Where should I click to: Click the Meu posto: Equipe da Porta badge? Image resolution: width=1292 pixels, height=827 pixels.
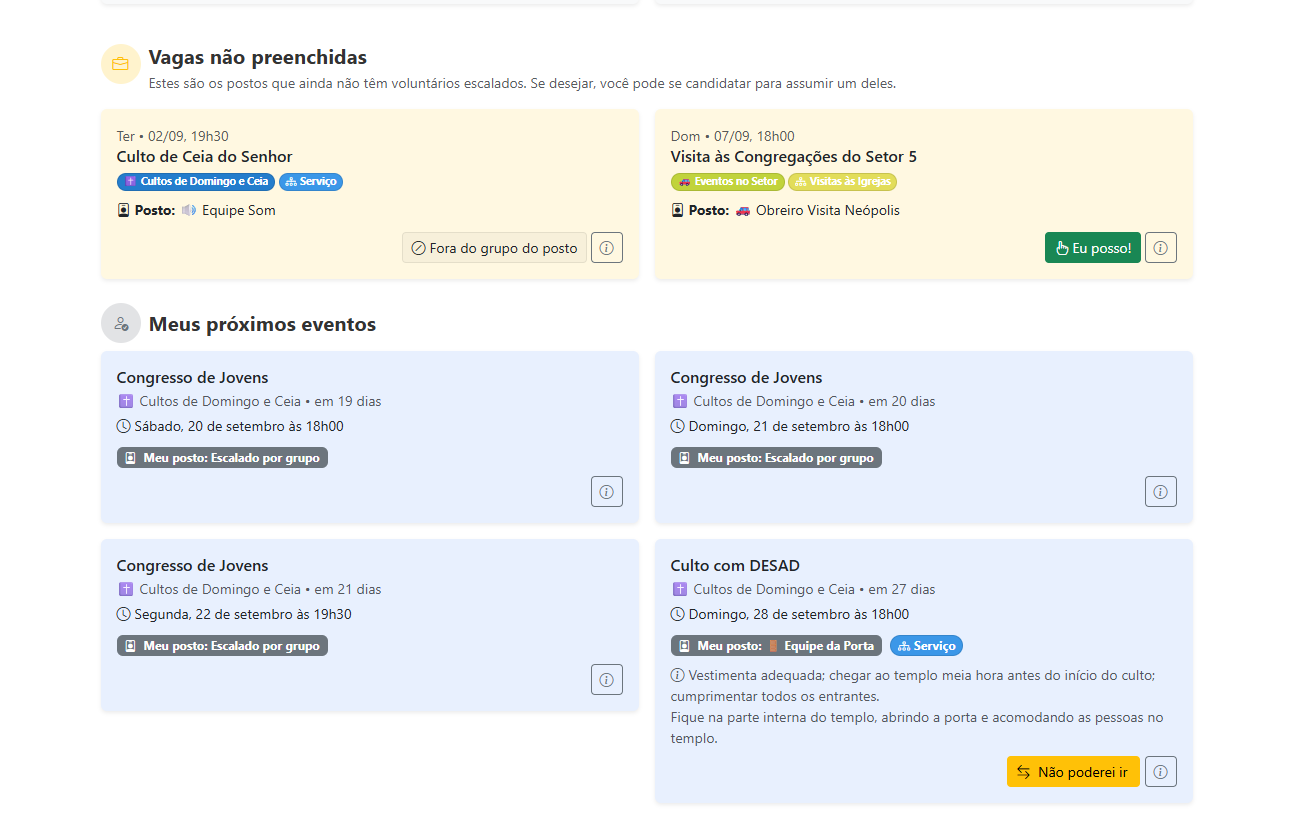point(776,646)
